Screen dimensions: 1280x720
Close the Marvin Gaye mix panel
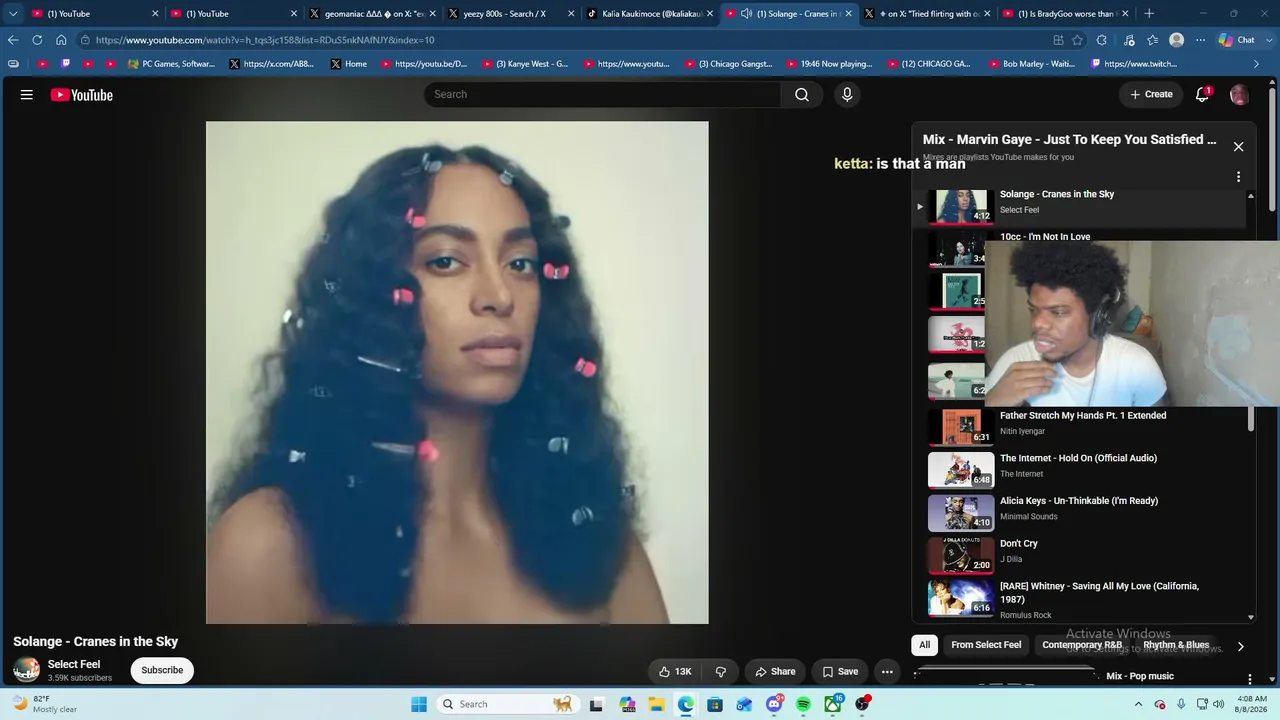(1238, 146)
